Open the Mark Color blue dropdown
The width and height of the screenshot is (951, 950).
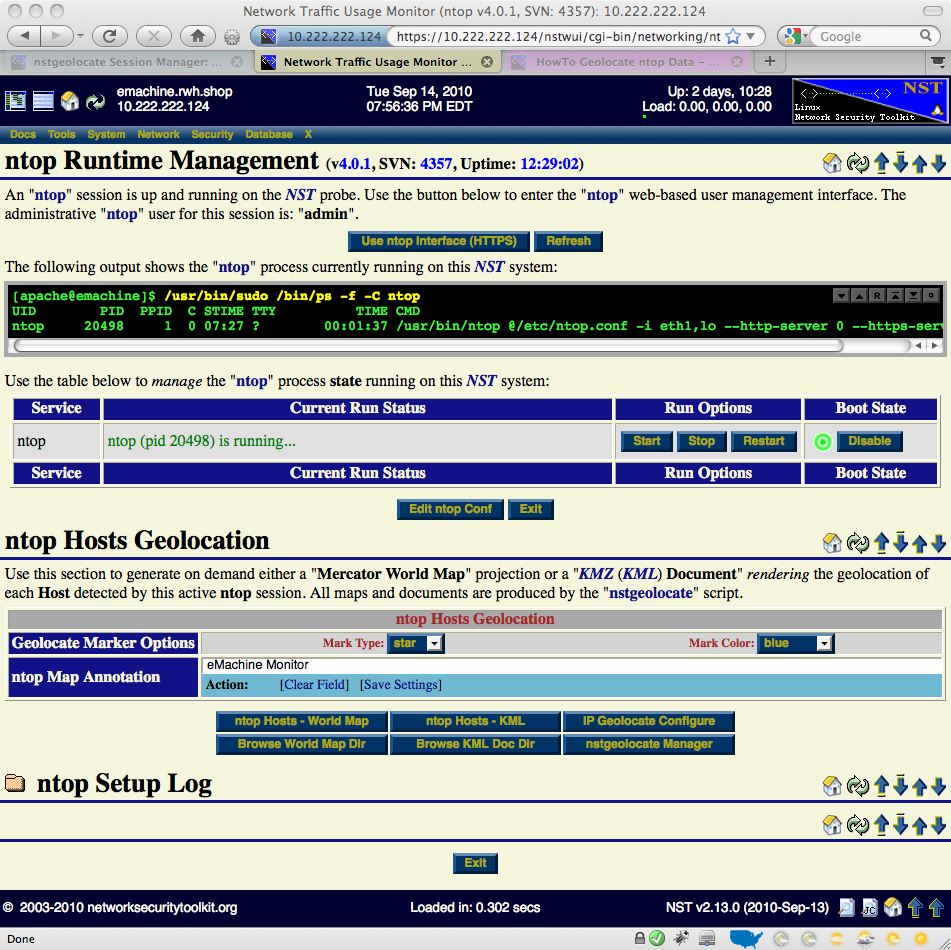click(796, 643)
